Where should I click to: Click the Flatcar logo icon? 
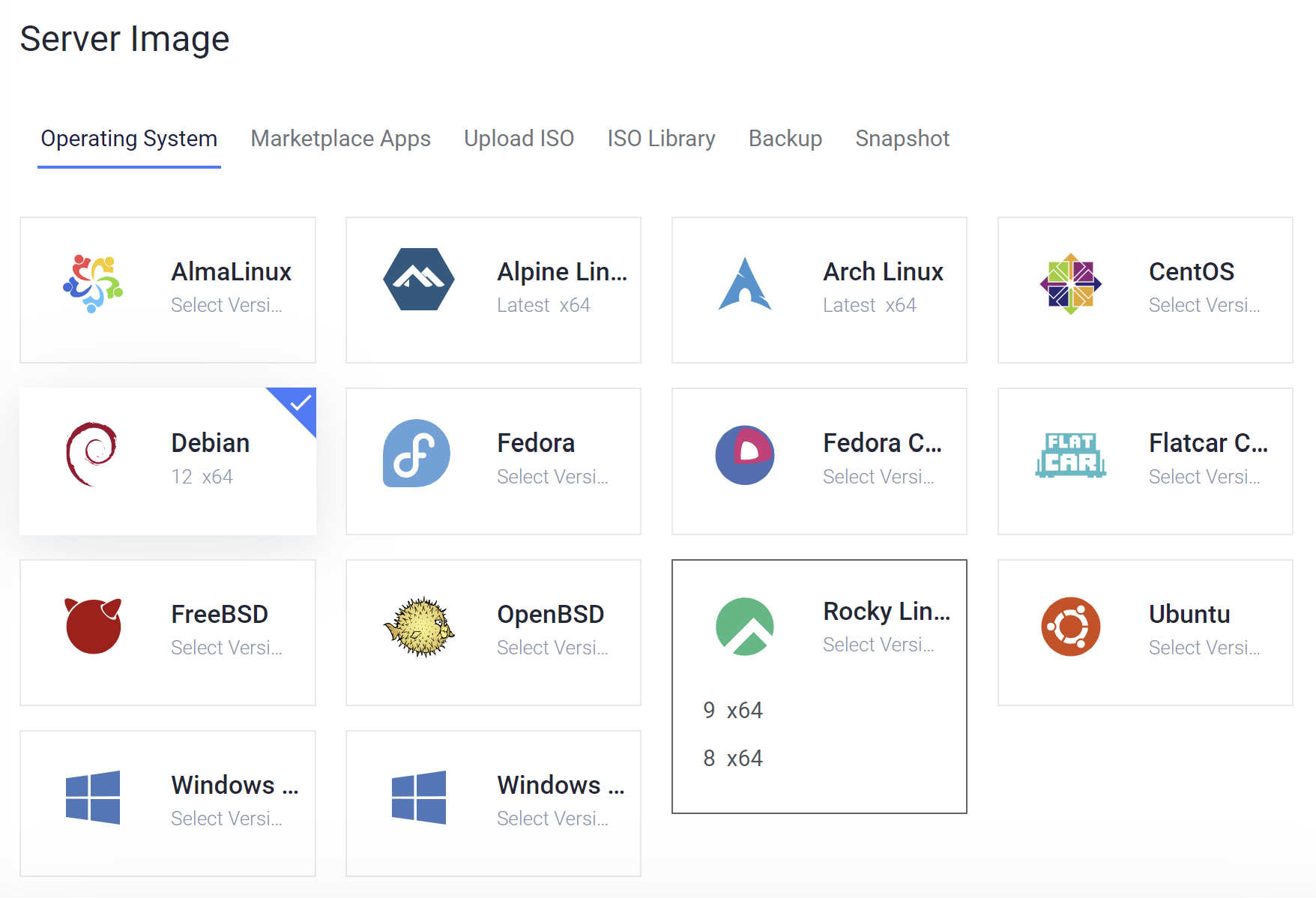[1071, 455]
